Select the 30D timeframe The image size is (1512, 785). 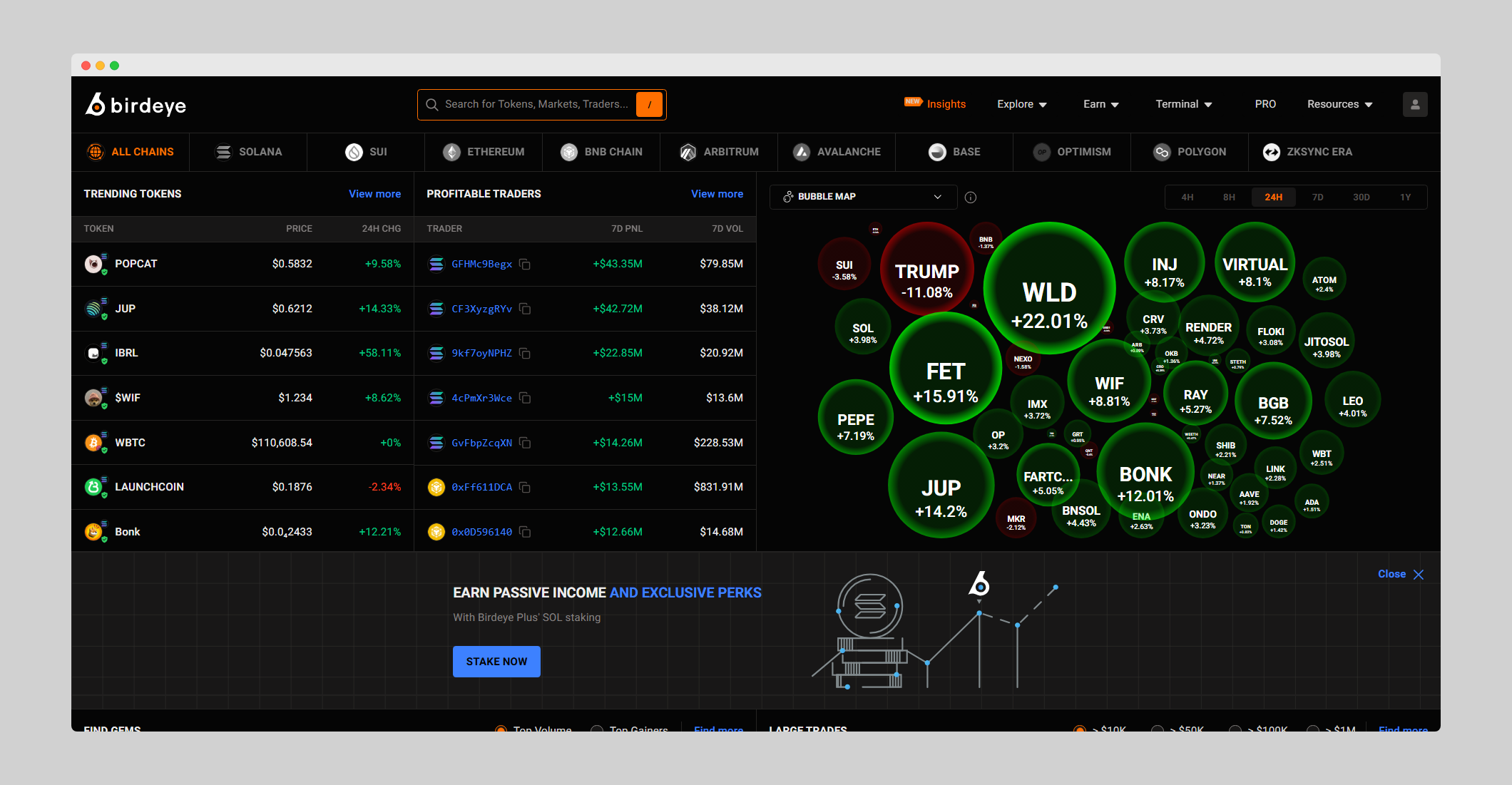pyautogui.click(x=1362, y=197)
